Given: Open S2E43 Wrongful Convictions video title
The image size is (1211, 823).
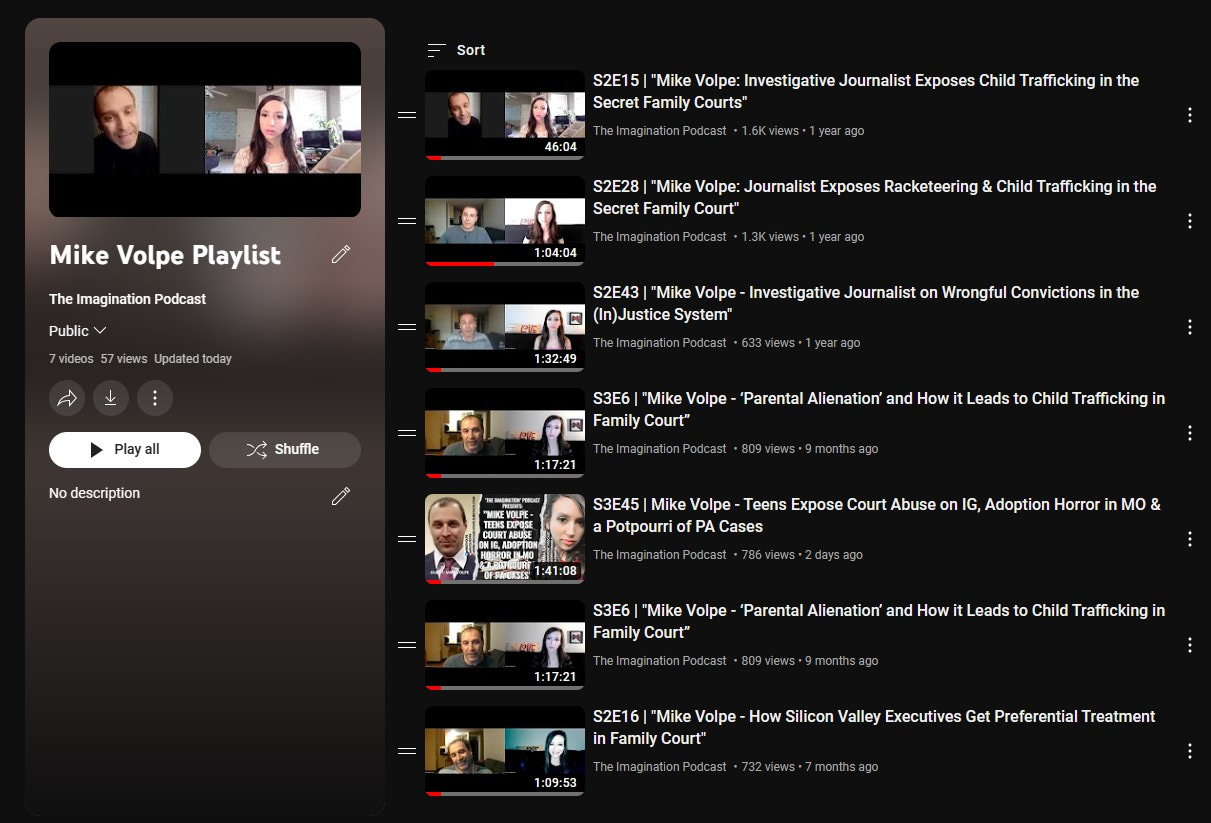Looking at the screenshot, I should (866, 303).
